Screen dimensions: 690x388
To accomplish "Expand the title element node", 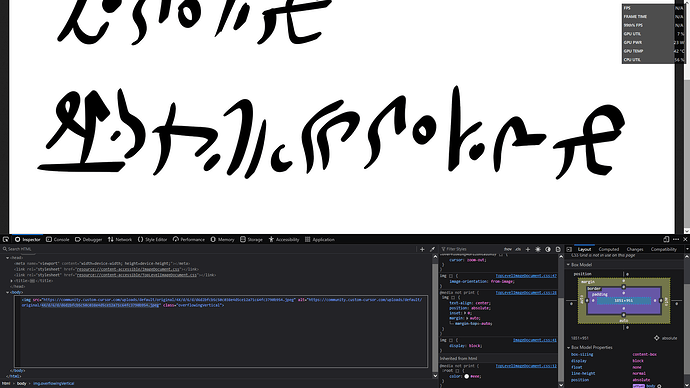I will (11, 281).
